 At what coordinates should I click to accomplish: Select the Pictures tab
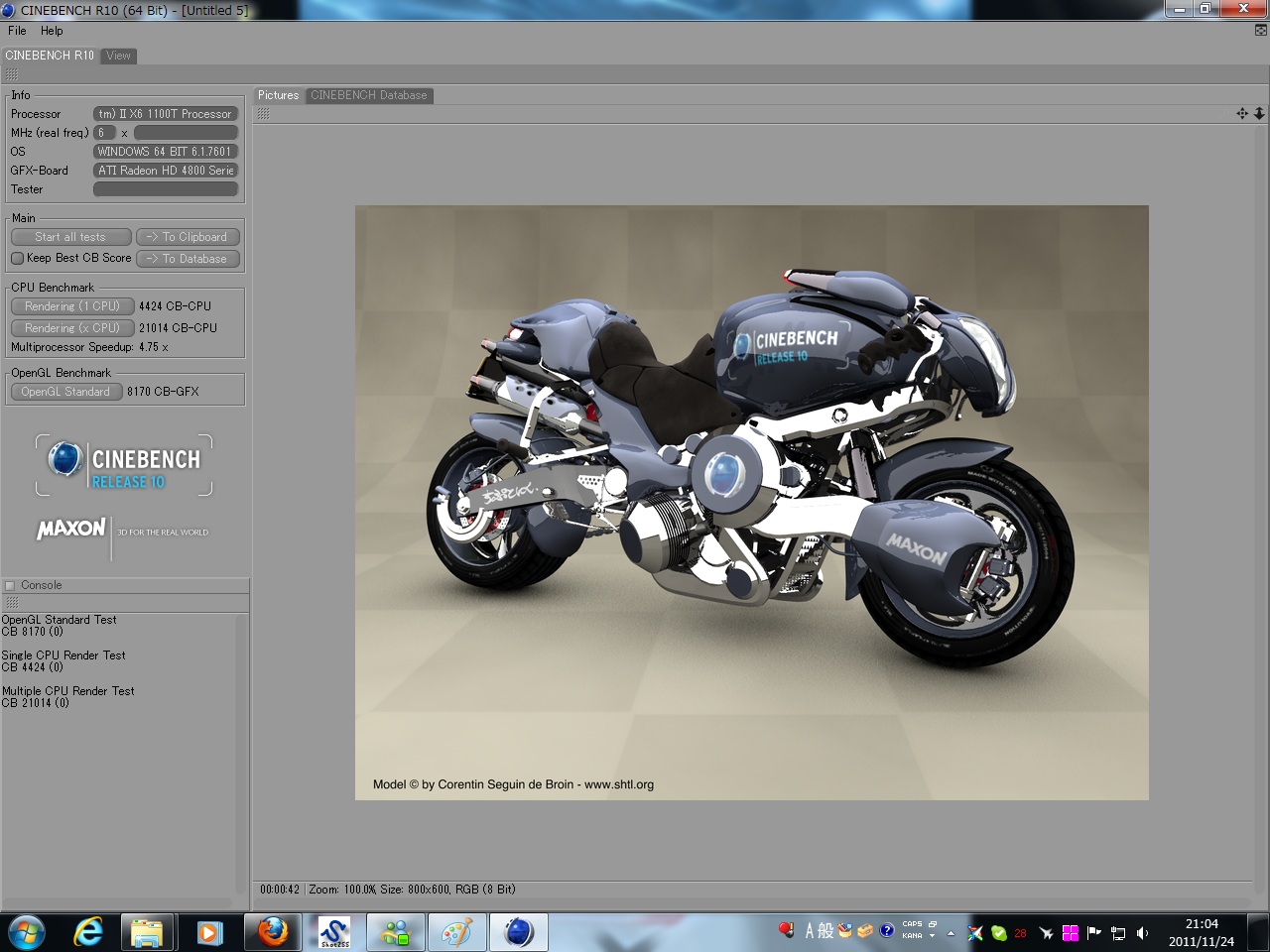pos(278,95)
